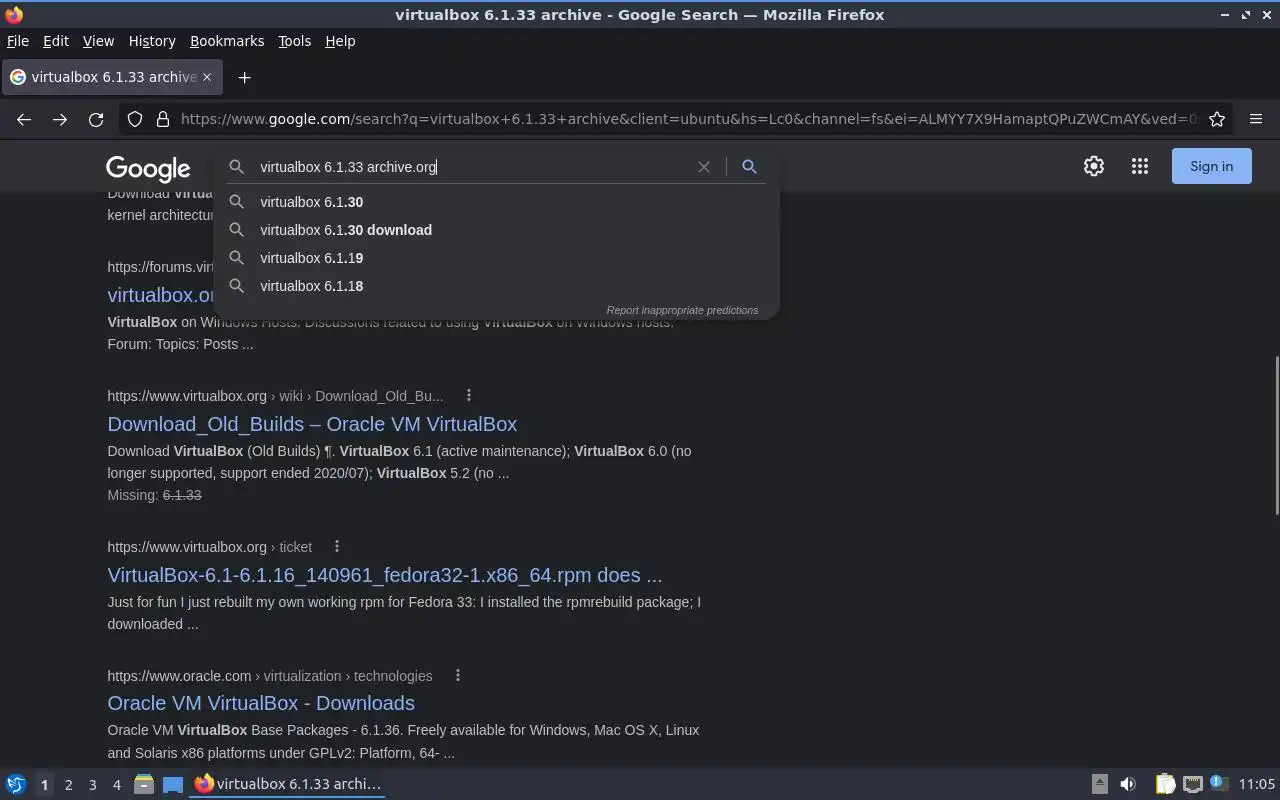Viewport: 1280px width, 800px height.
Task: Switch to workspace 2
Action: pyautogui.click(x=68, y=785)
